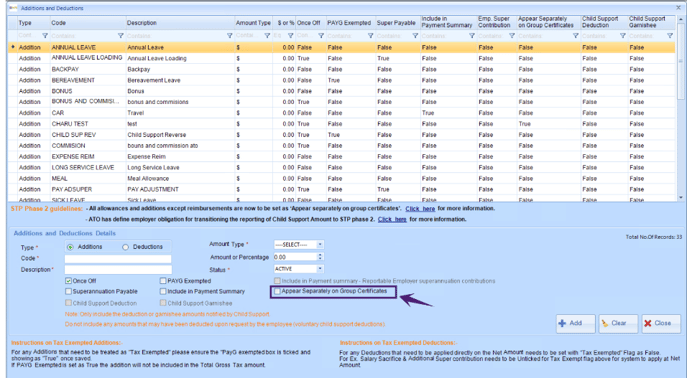This screenshot has height=378, width=687.
Task: Open filter icon for $ or % column
Action: 290,35
